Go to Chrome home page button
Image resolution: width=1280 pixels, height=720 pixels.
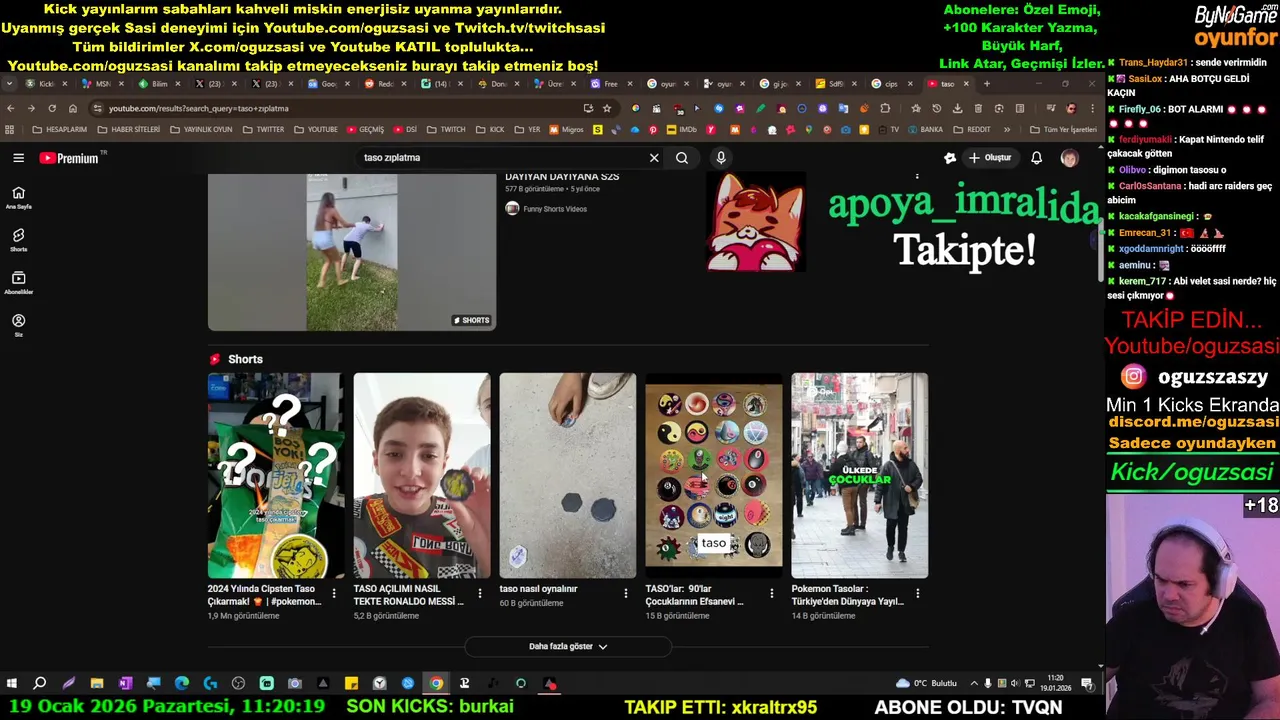[72, 108]
